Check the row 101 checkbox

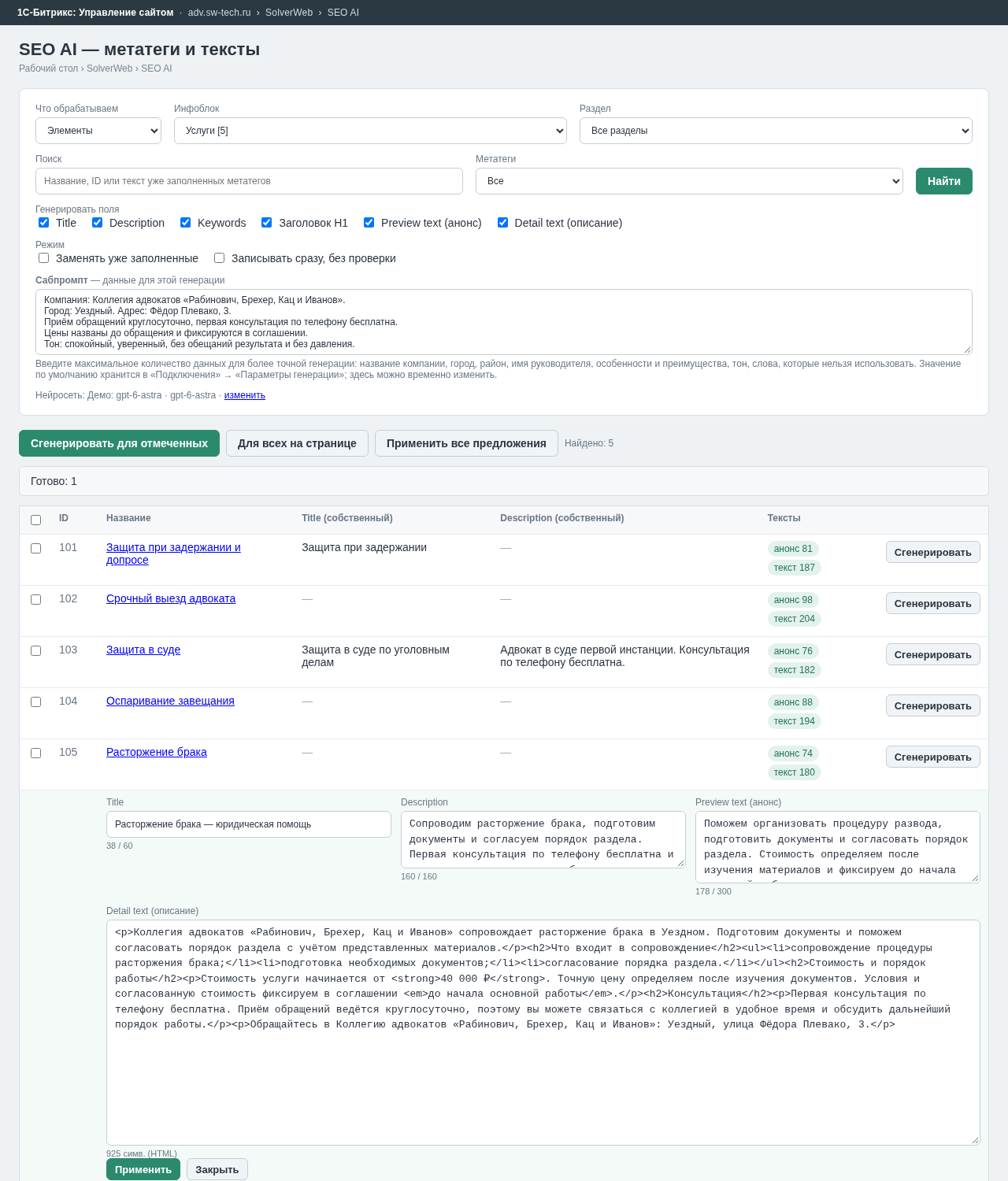pos(35,548)
